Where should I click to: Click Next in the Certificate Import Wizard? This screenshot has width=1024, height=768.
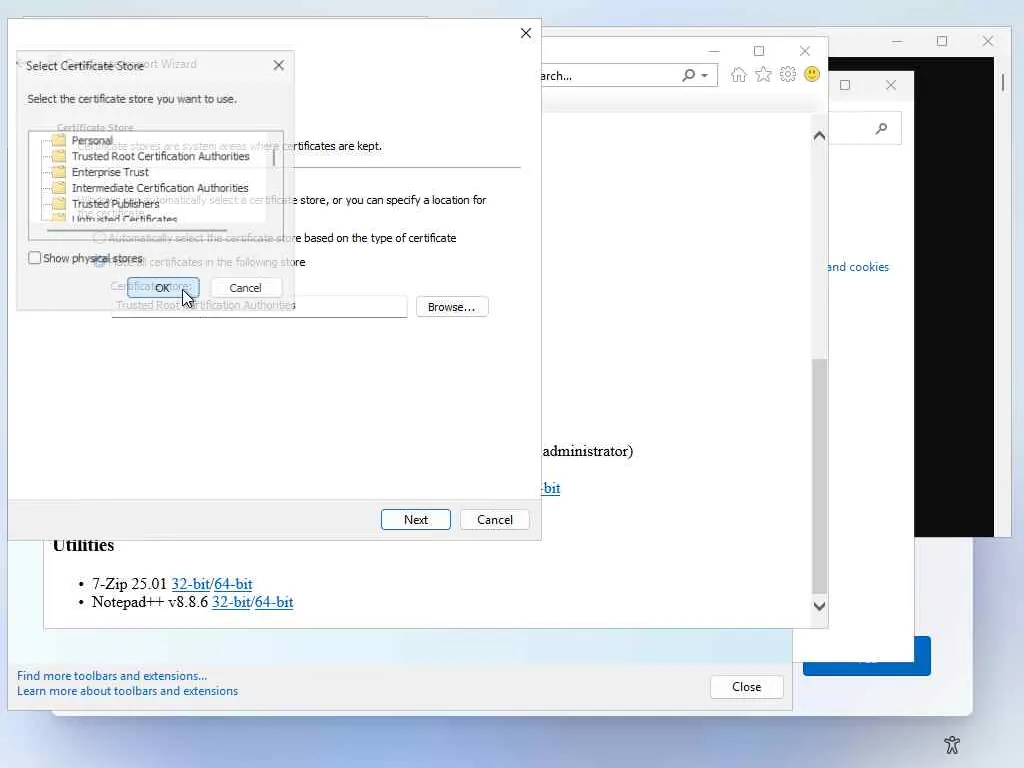(416, 520)
